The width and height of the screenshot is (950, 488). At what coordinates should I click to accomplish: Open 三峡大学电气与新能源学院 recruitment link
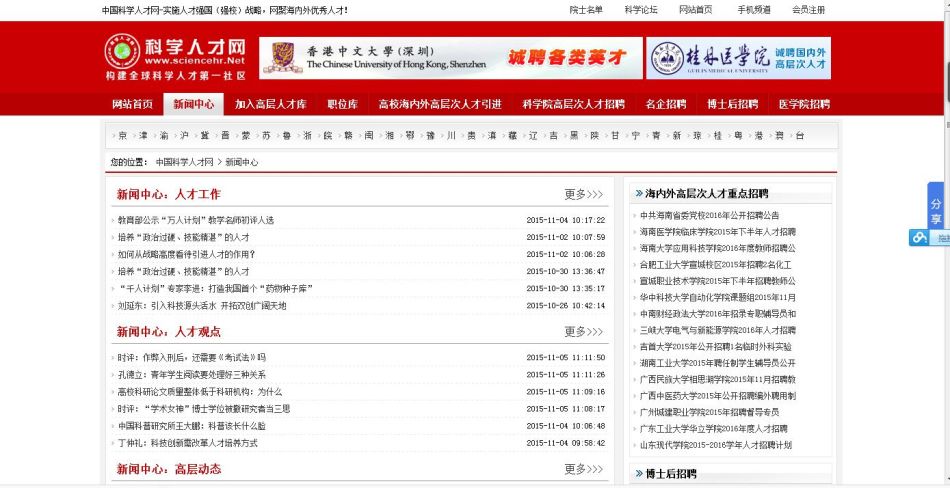tap(718, 330)
